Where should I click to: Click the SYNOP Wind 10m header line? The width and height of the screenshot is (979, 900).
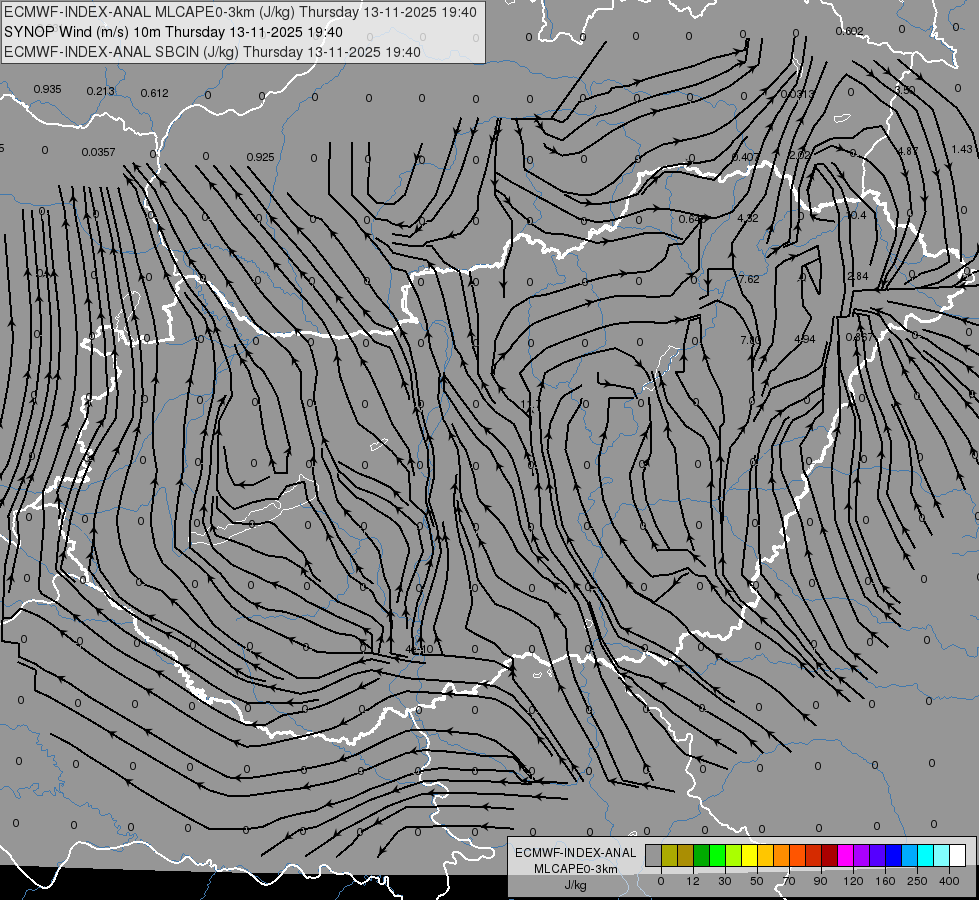coord(173,32)
